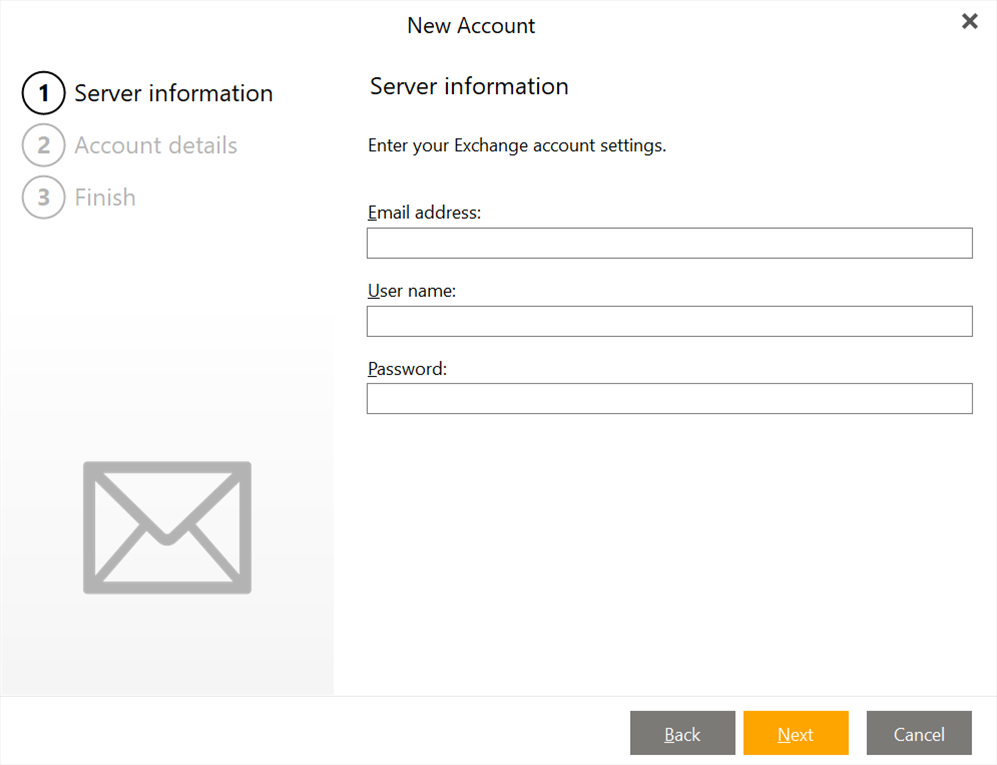The image size is (997, 765).
Task: Select the Account details step label
Action: click(x=156, y=146)
